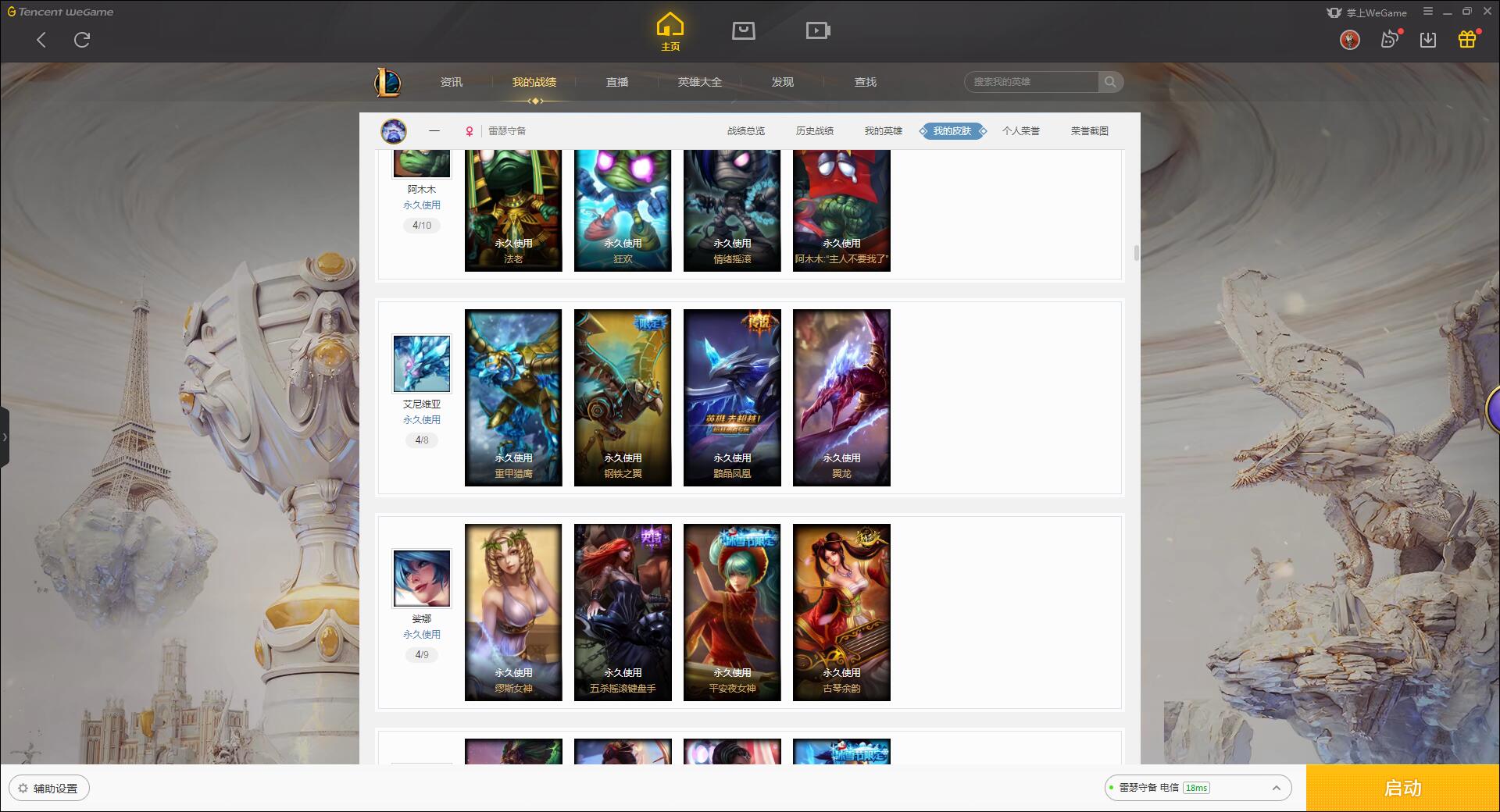This screenshot has height=812, width=1500.
Task: Open the 古琴余韵 skin card
Action: (841, 613)
